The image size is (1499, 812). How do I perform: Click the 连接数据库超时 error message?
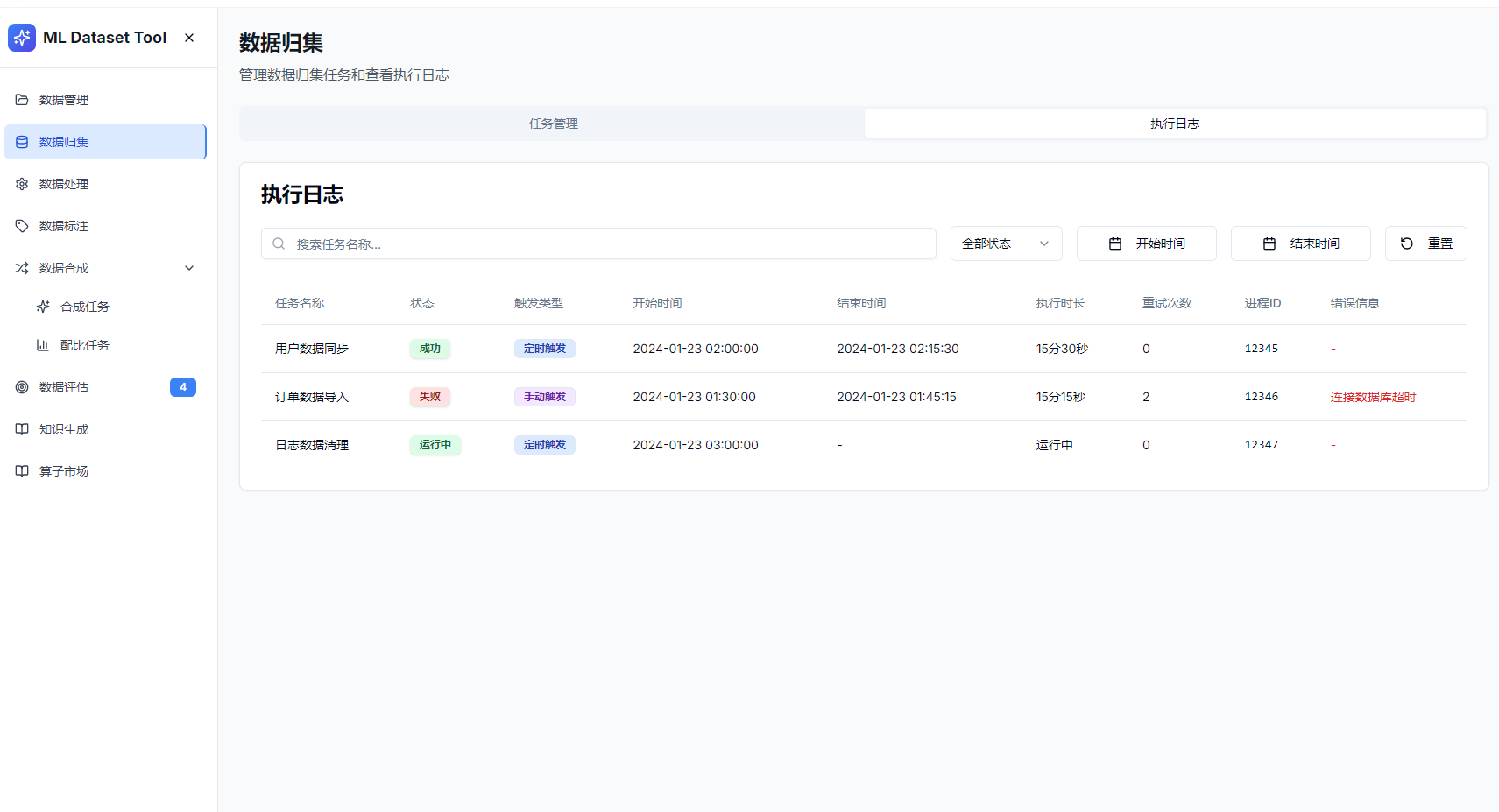pos(1373,397)
